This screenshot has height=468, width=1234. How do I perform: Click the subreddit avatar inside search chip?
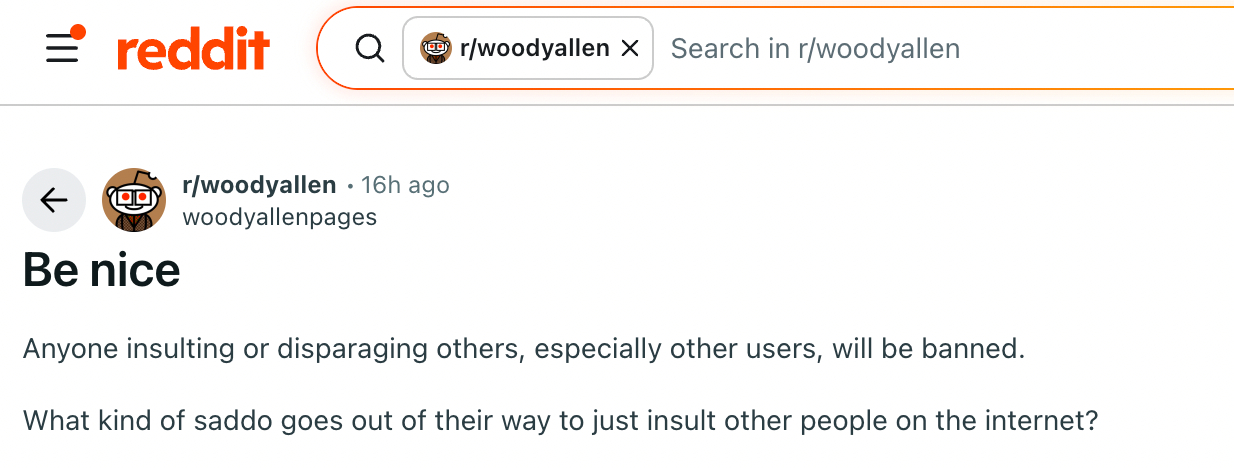point(435,48)
